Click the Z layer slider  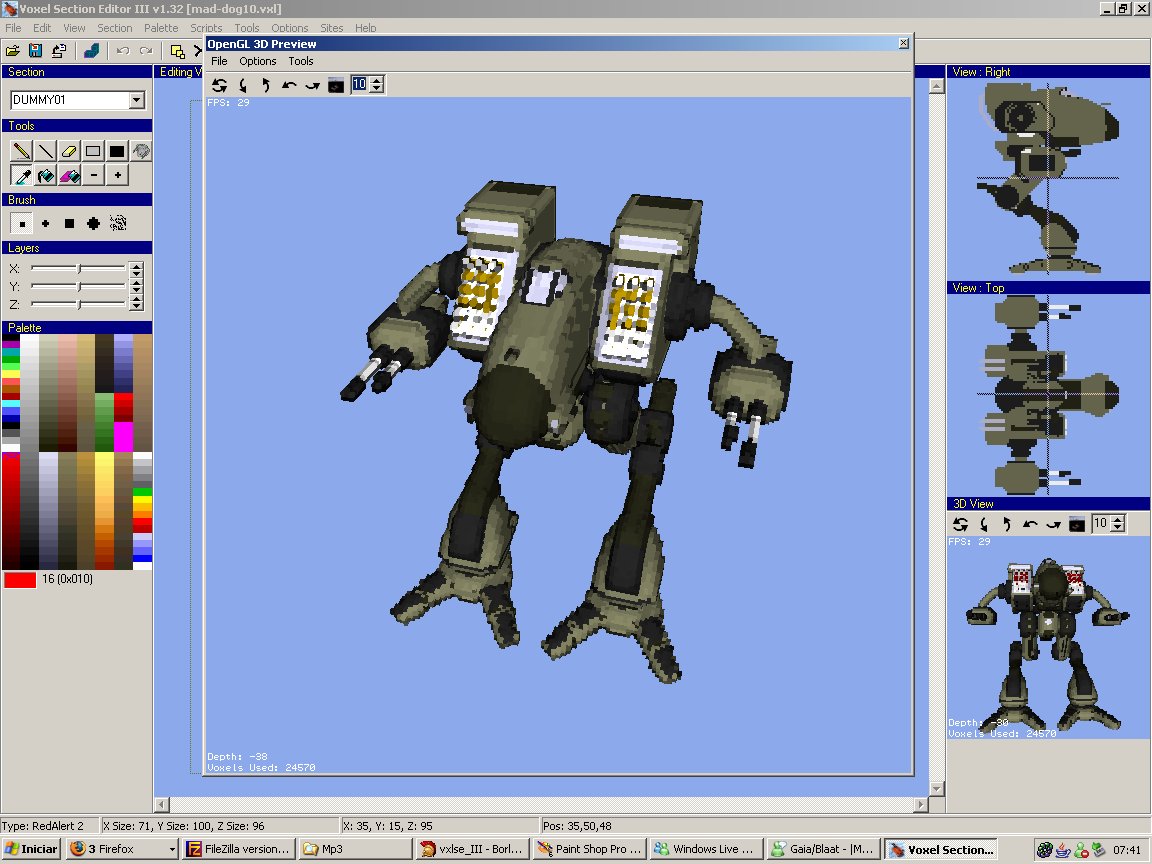coord(78,304)
